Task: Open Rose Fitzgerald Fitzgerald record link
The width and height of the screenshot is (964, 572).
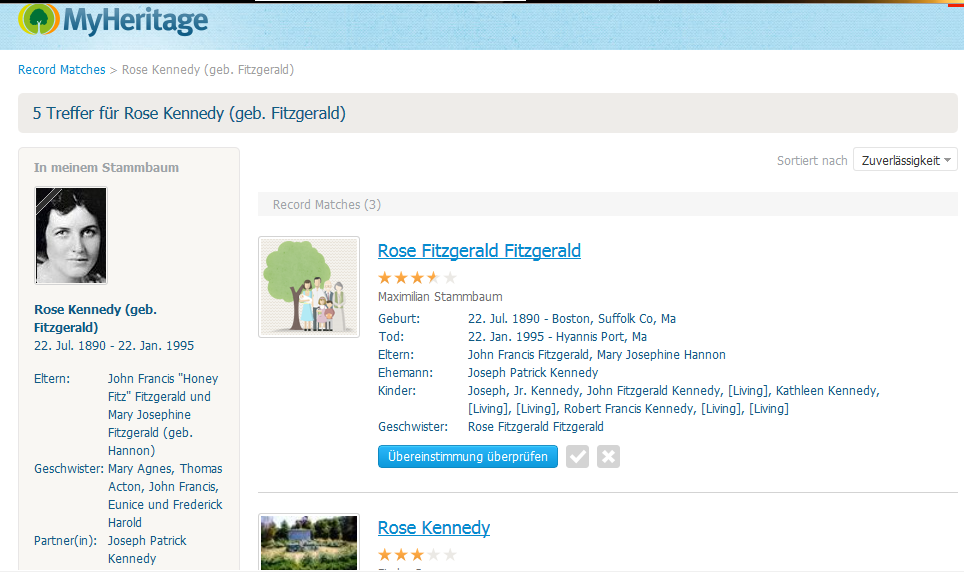Action: pyautogui.click(x=479, y=251)
